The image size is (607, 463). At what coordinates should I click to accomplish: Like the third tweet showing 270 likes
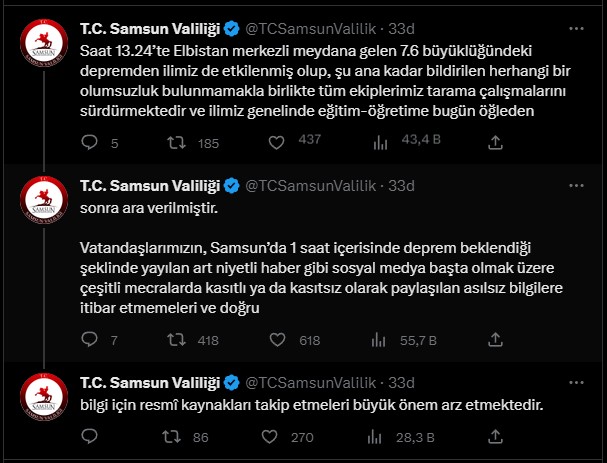tap(269, 437)
